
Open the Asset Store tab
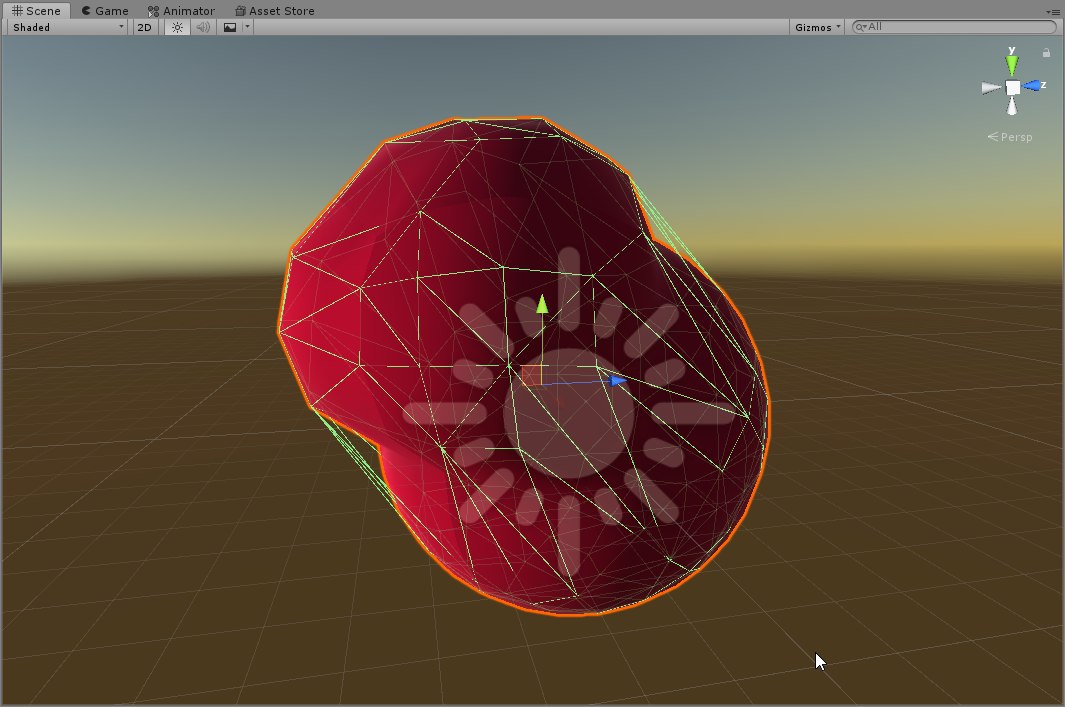click(x=274, y=10)
